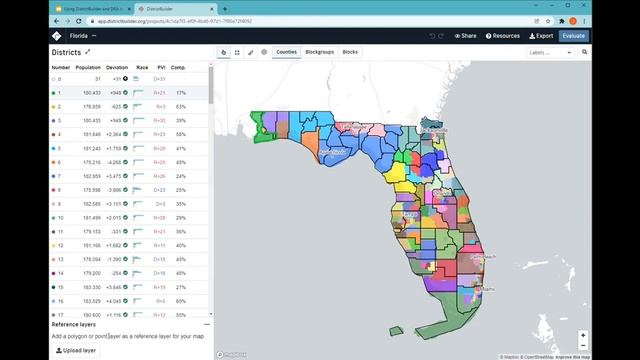Viewport: 640px width, 360px height.
Task: Open map settings gear icon
Action: [x=264, y=52]
